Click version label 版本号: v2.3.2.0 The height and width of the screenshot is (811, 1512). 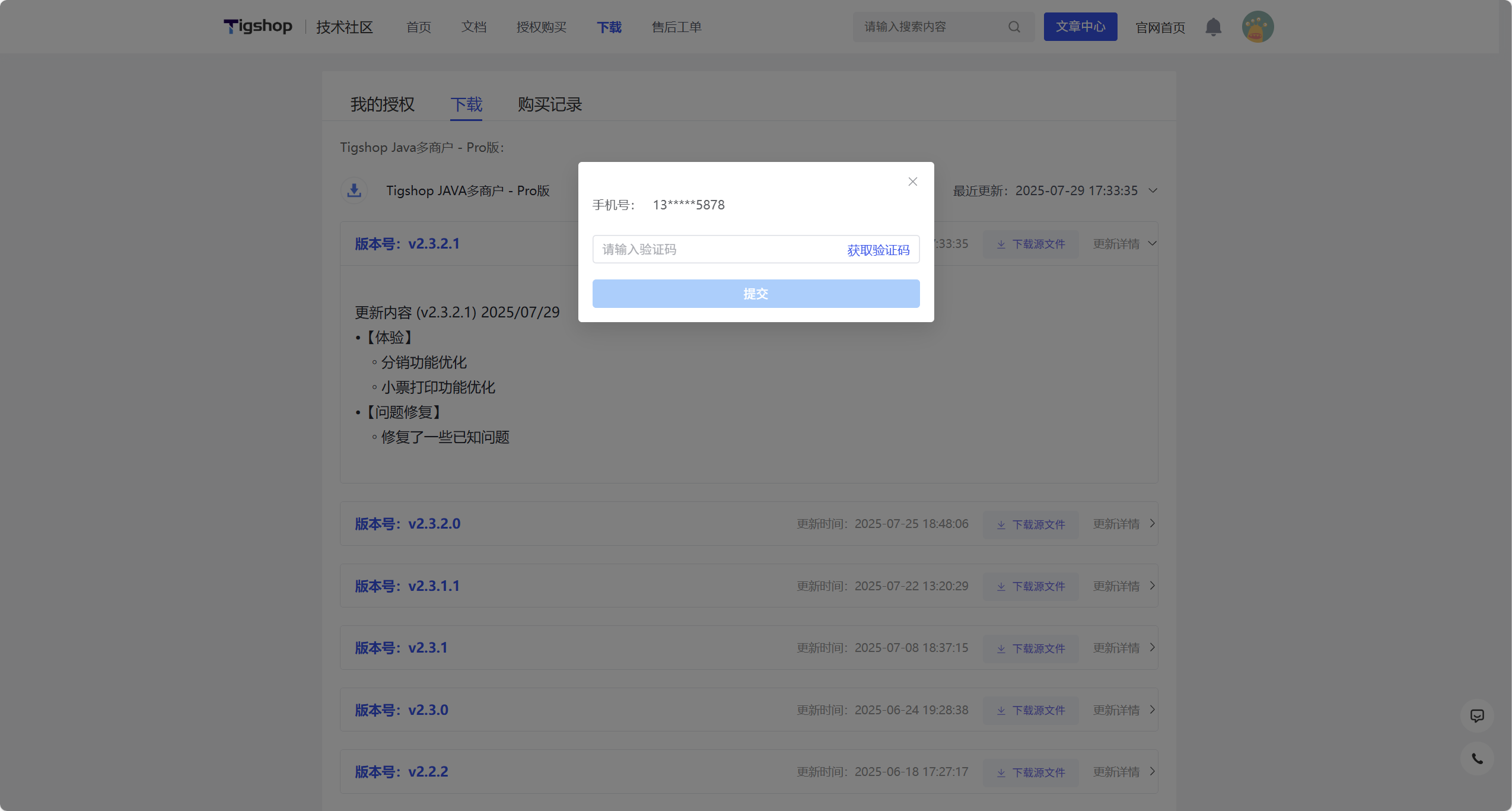pos(408,524)
